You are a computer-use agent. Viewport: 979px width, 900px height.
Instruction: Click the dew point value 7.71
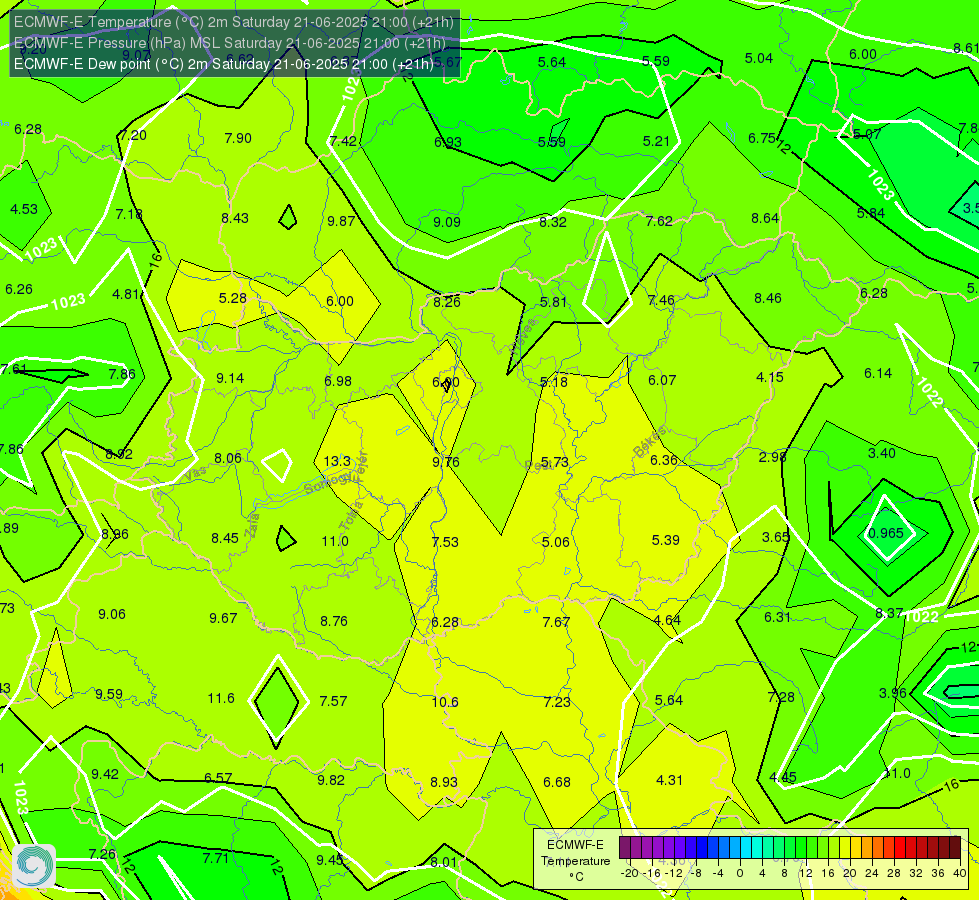(215, 858)
